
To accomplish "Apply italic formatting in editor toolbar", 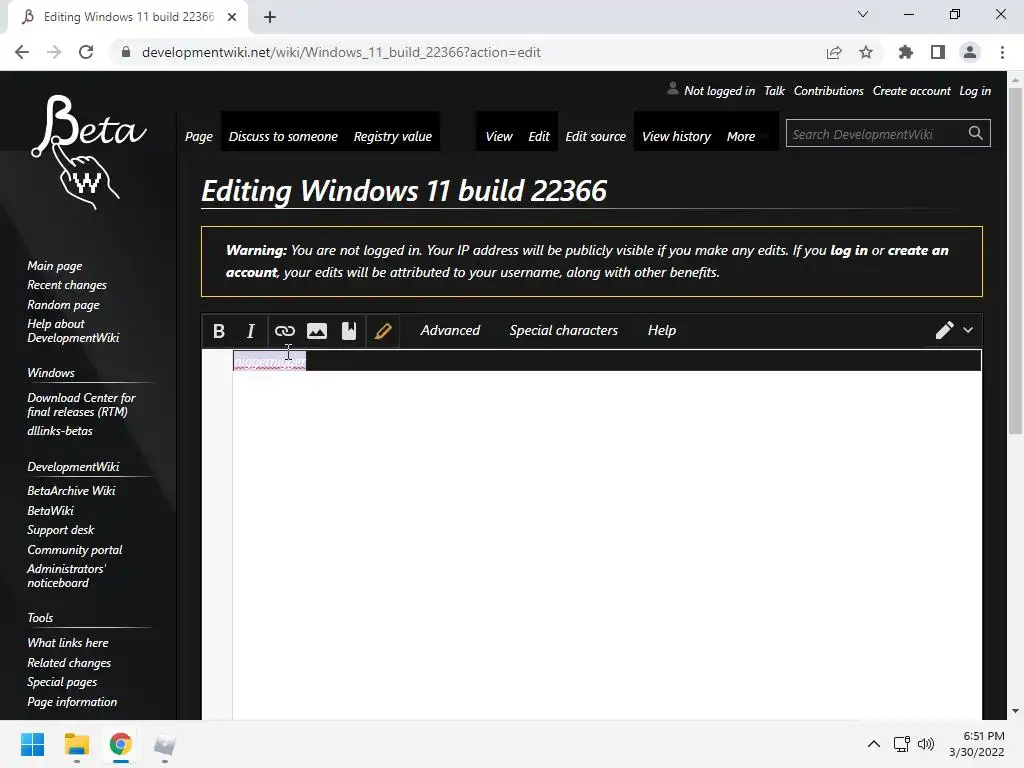I will pyautogui.click(x=251, y=331).
